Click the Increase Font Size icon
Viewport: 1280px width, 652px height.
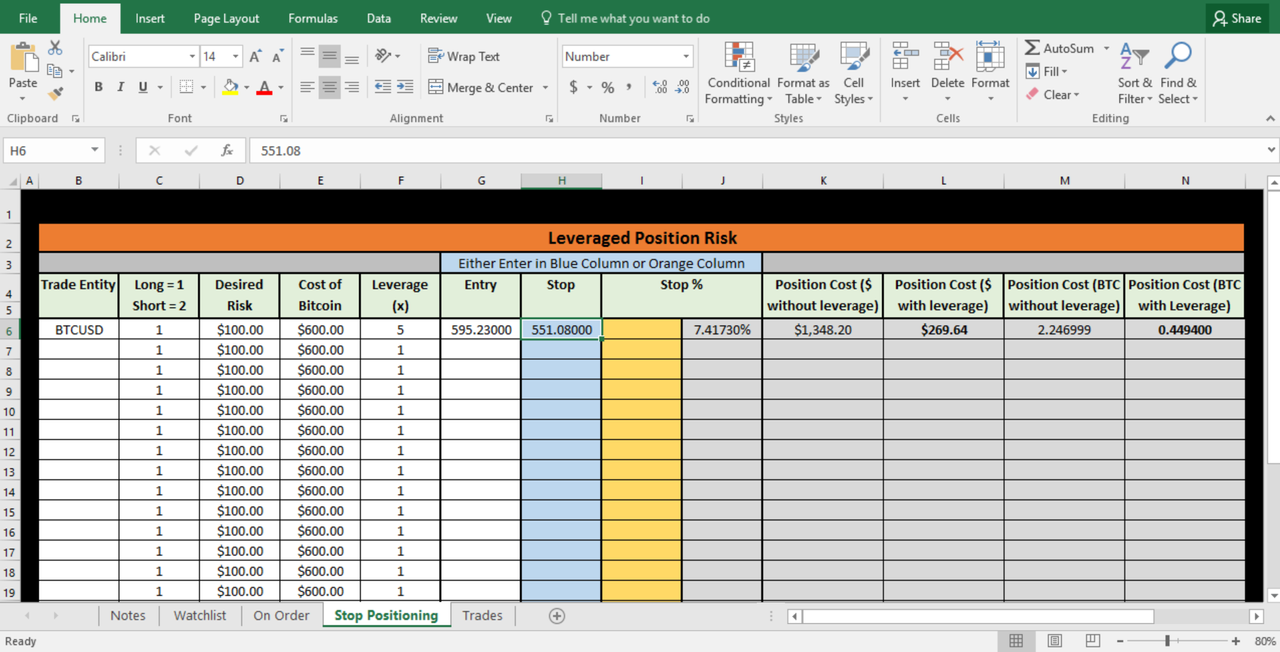point(256,57)
